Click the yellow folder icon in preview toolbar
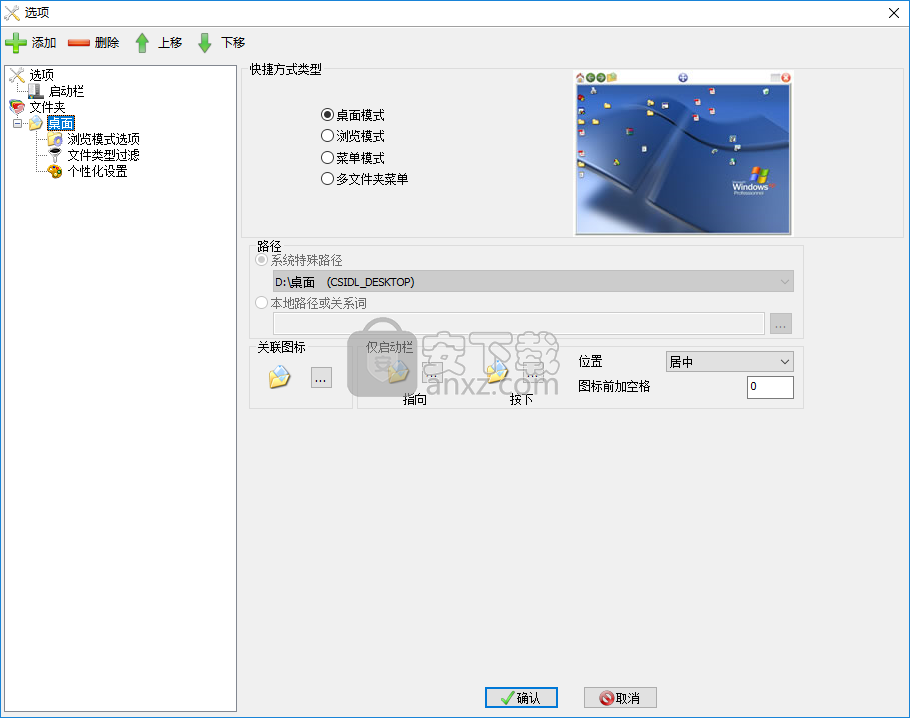Image resolution: width=910 pixels, height=718 pixels. 612,77
